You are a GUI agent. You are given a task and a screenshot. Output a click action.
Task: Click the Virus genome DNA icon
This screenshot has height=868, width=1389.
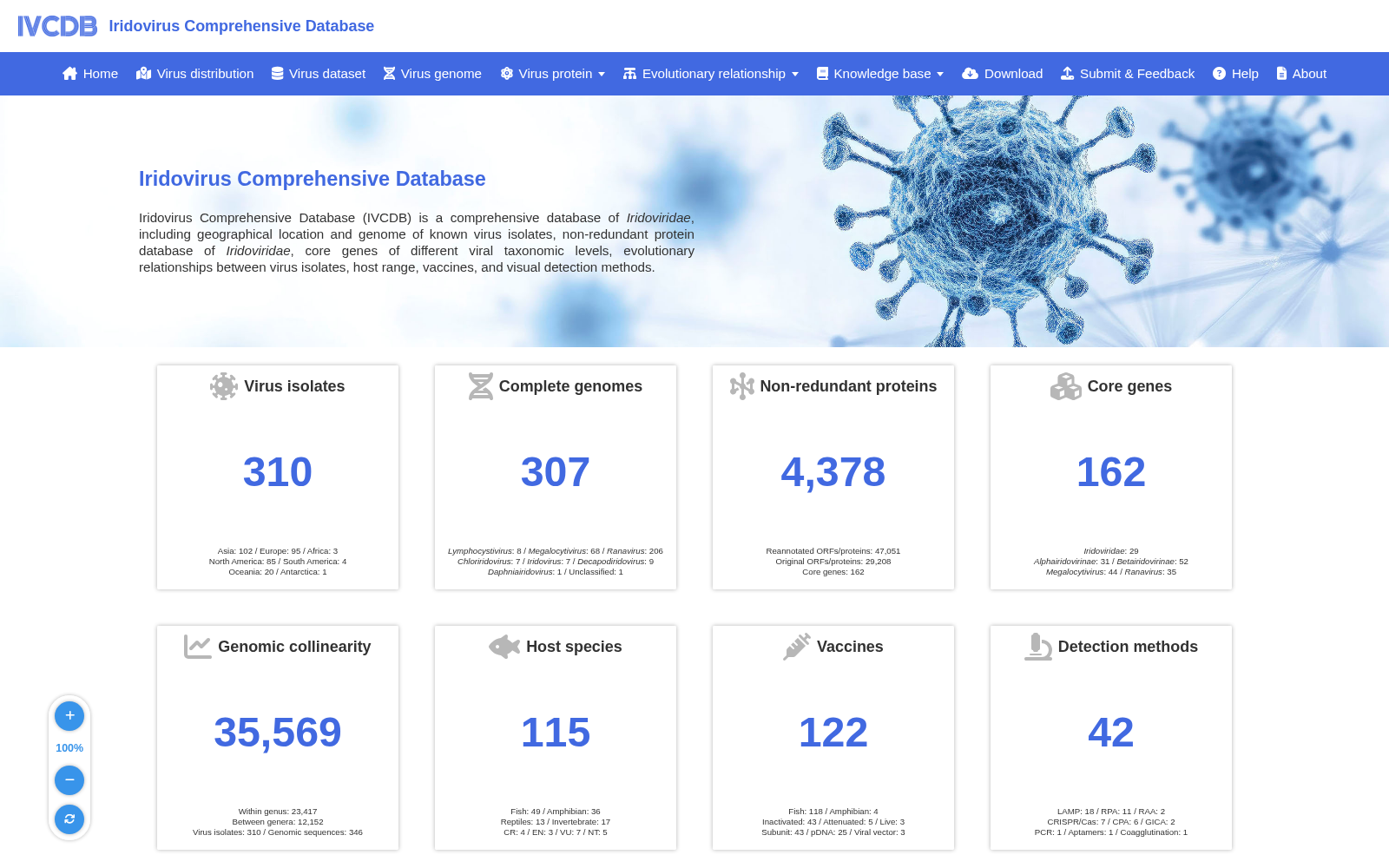click(389, 74)
